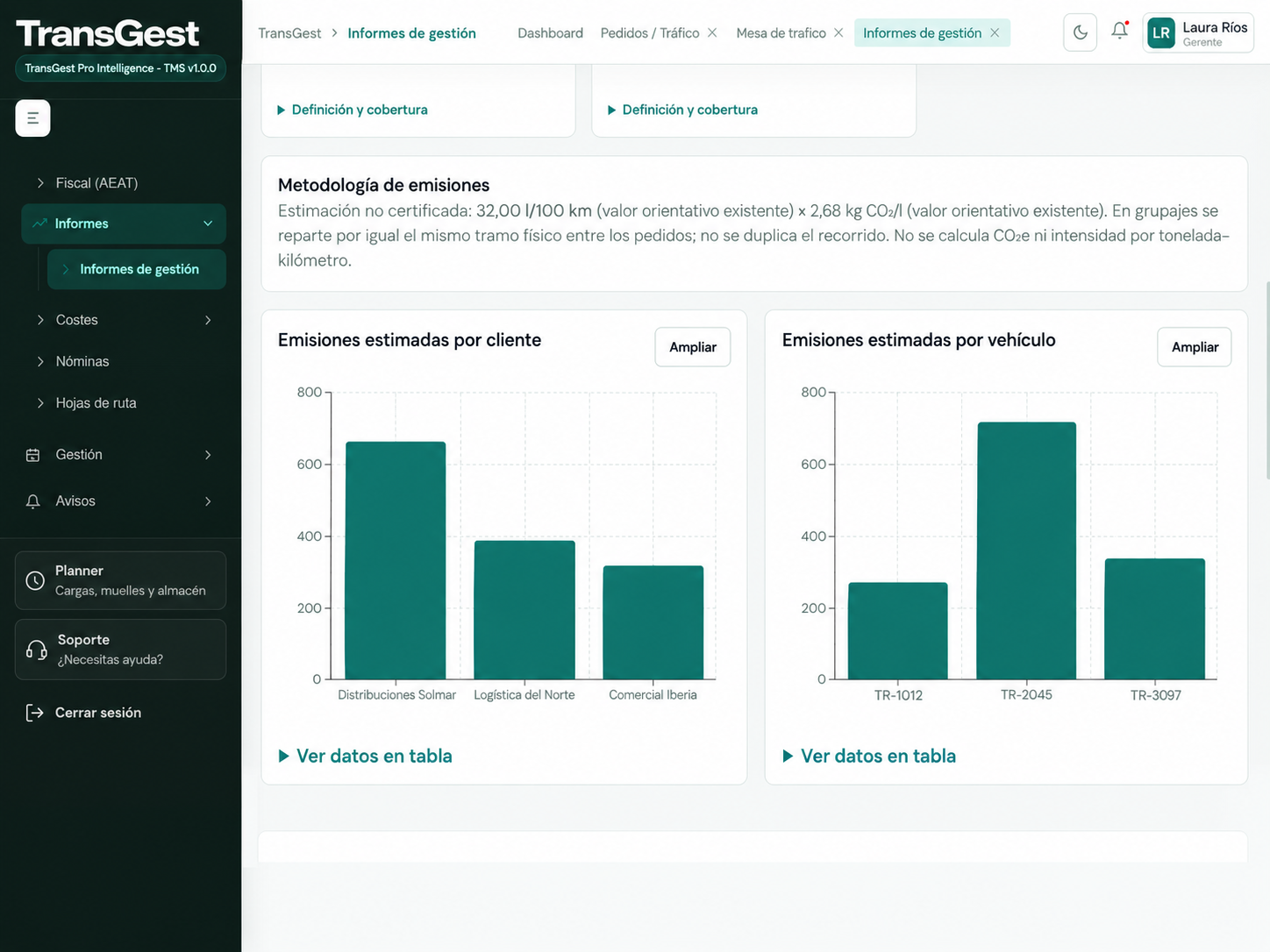The width and height of the screenshot is (1270, 952).
Task: Enlarge the emissions by vehicle chart
Action: click(x=1195, y=347)
